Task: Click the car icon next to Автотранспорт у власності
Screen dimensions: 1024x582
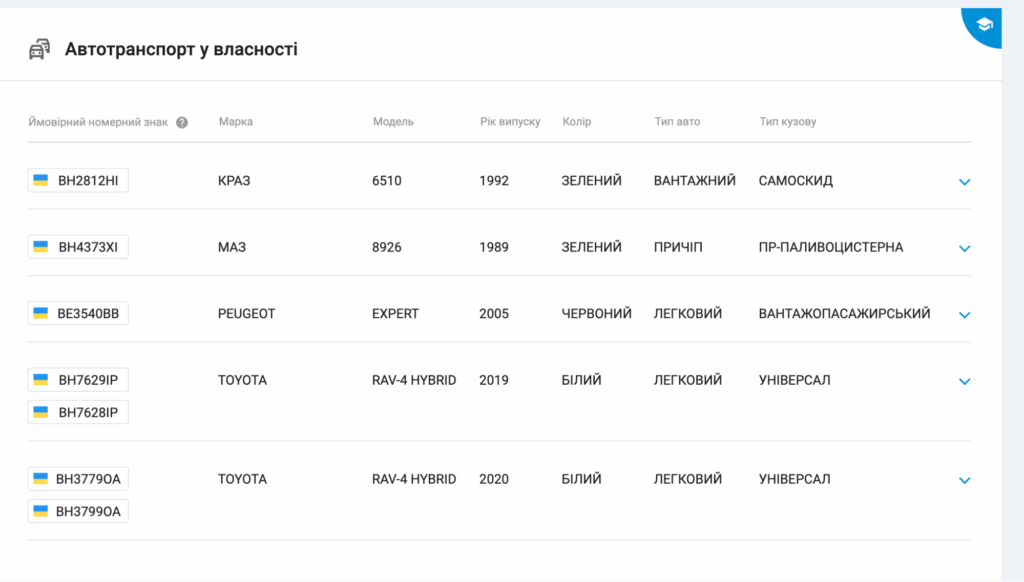Action: coord(39,49)
